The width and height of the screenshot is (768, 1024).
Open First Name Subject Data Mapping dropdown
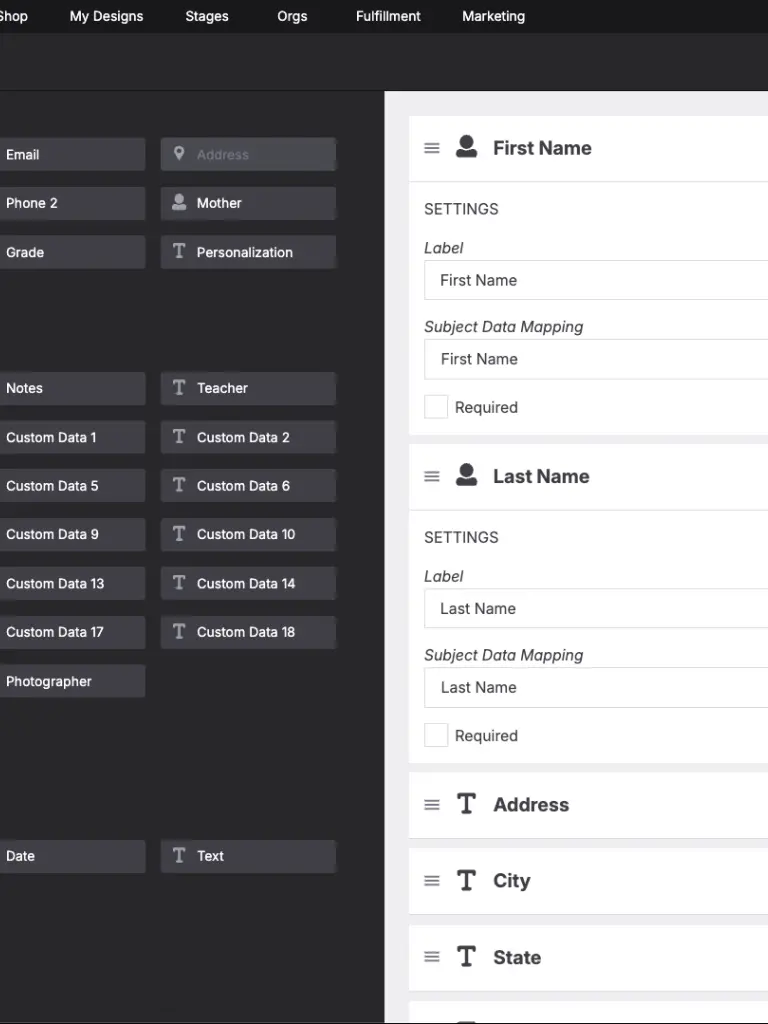[596, 359]
